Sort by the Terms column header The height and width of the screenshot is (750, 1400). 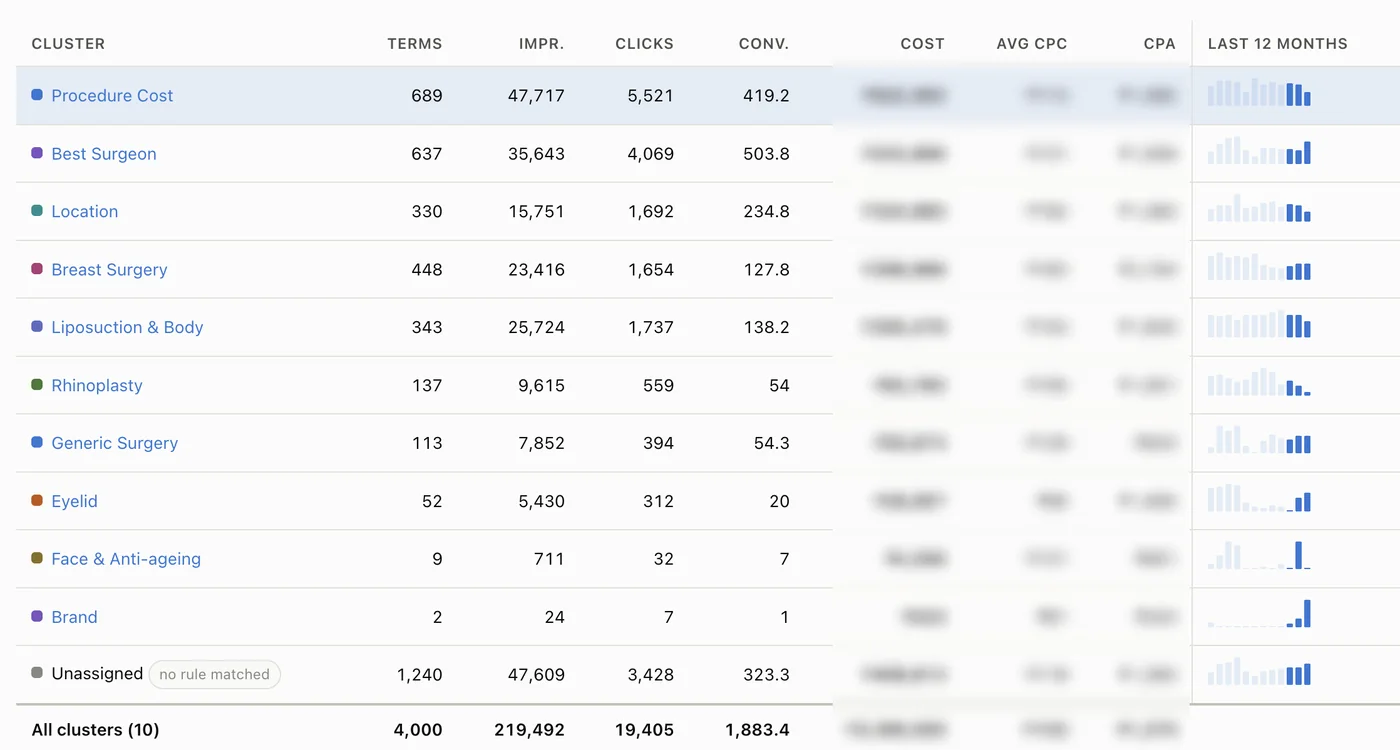pyautogui.click(x=414, y=44)
